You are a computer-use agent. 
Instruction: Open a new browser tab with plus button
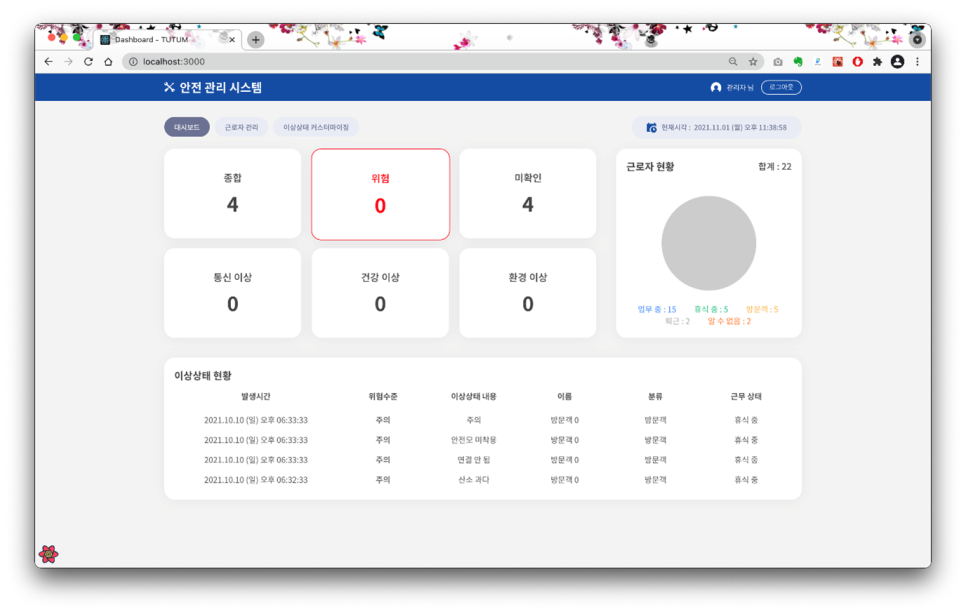coord(256,40)
